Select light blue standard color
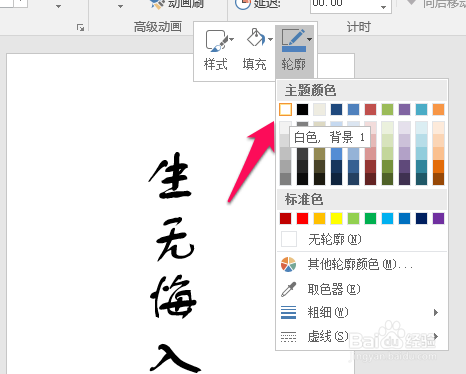The height and width of the screenshot is (374, 466). [x=388, y=219]
